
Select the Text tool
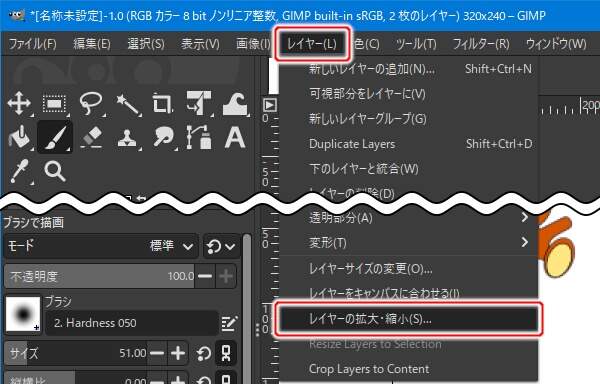click(235, 137)
